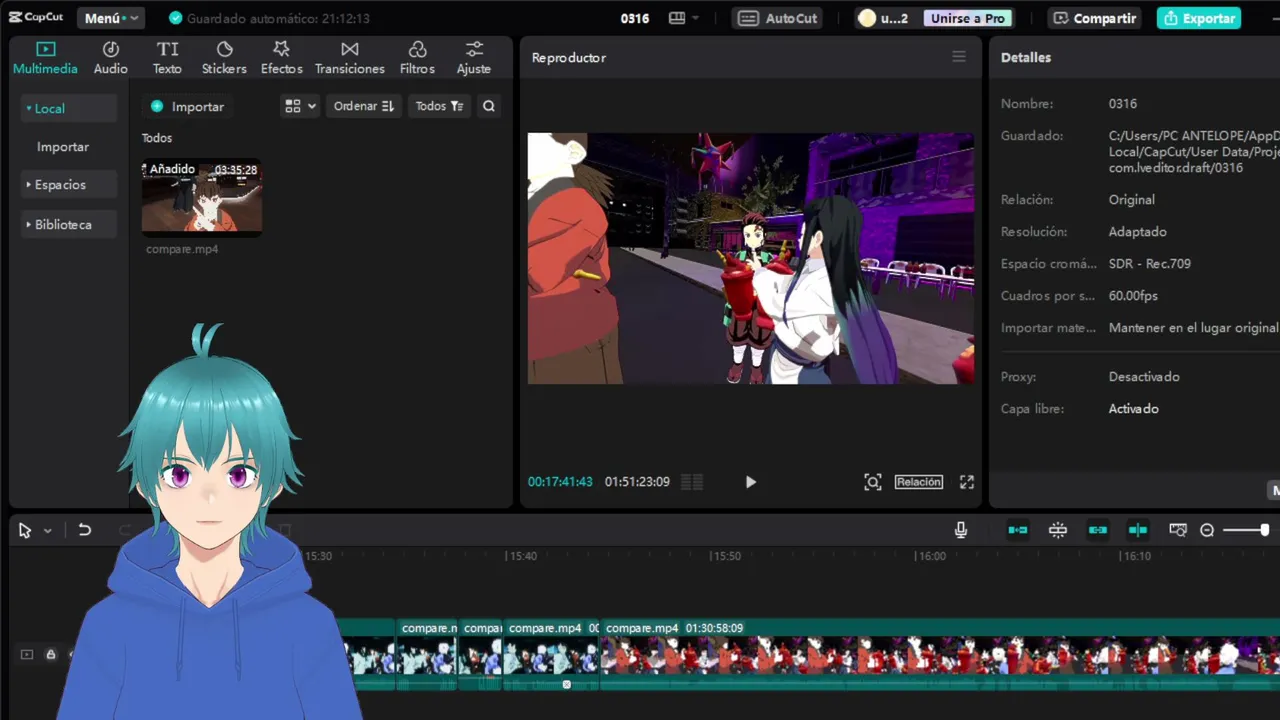The height and width of the screenshot is (720, 1280).
Task: Select the compare.mp4 clip labeled 01:30:58:09
Action: (x=939, y=654)
